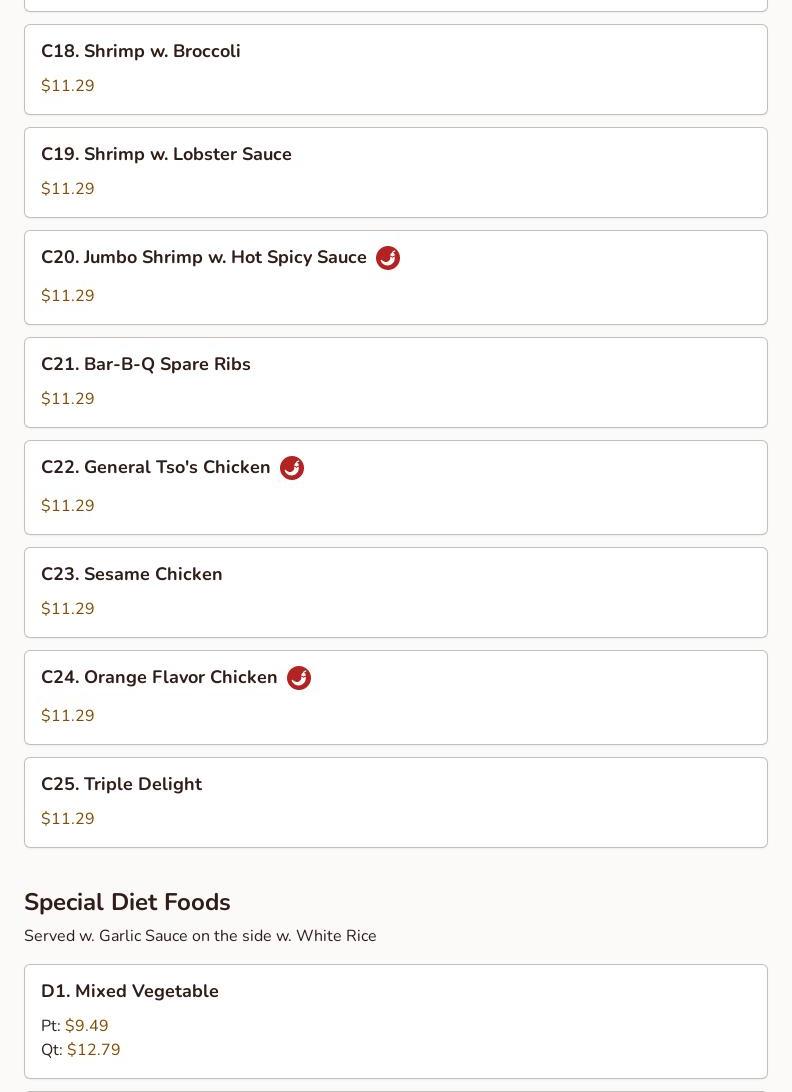This screenshot has height=1092, width=792.
Task: Click the Special Diet Foods section heading
Action: pos(127,903)
